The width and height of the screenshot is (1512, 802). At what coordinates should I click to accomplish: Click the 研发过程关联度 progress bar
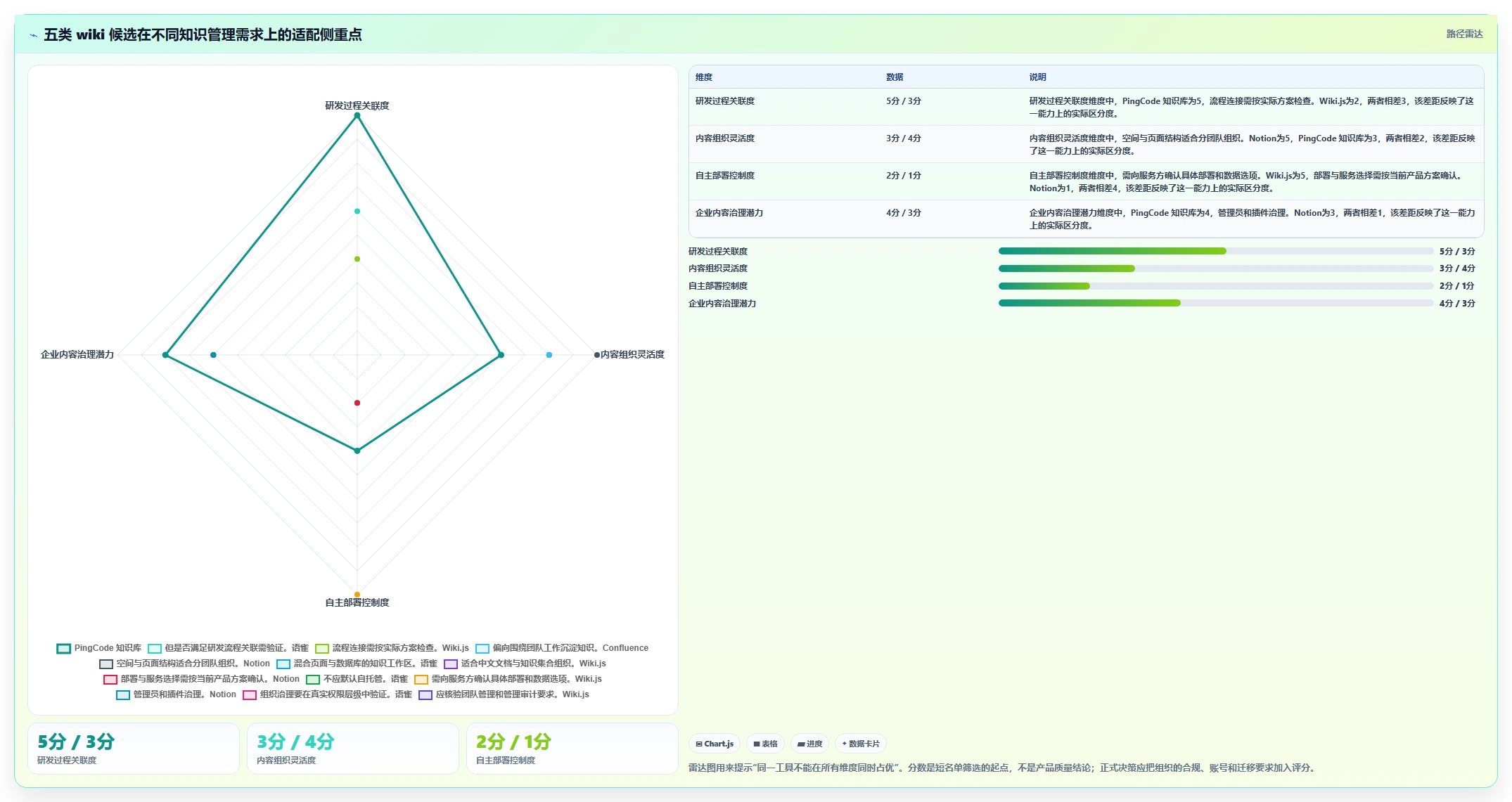coord(1215,251)
